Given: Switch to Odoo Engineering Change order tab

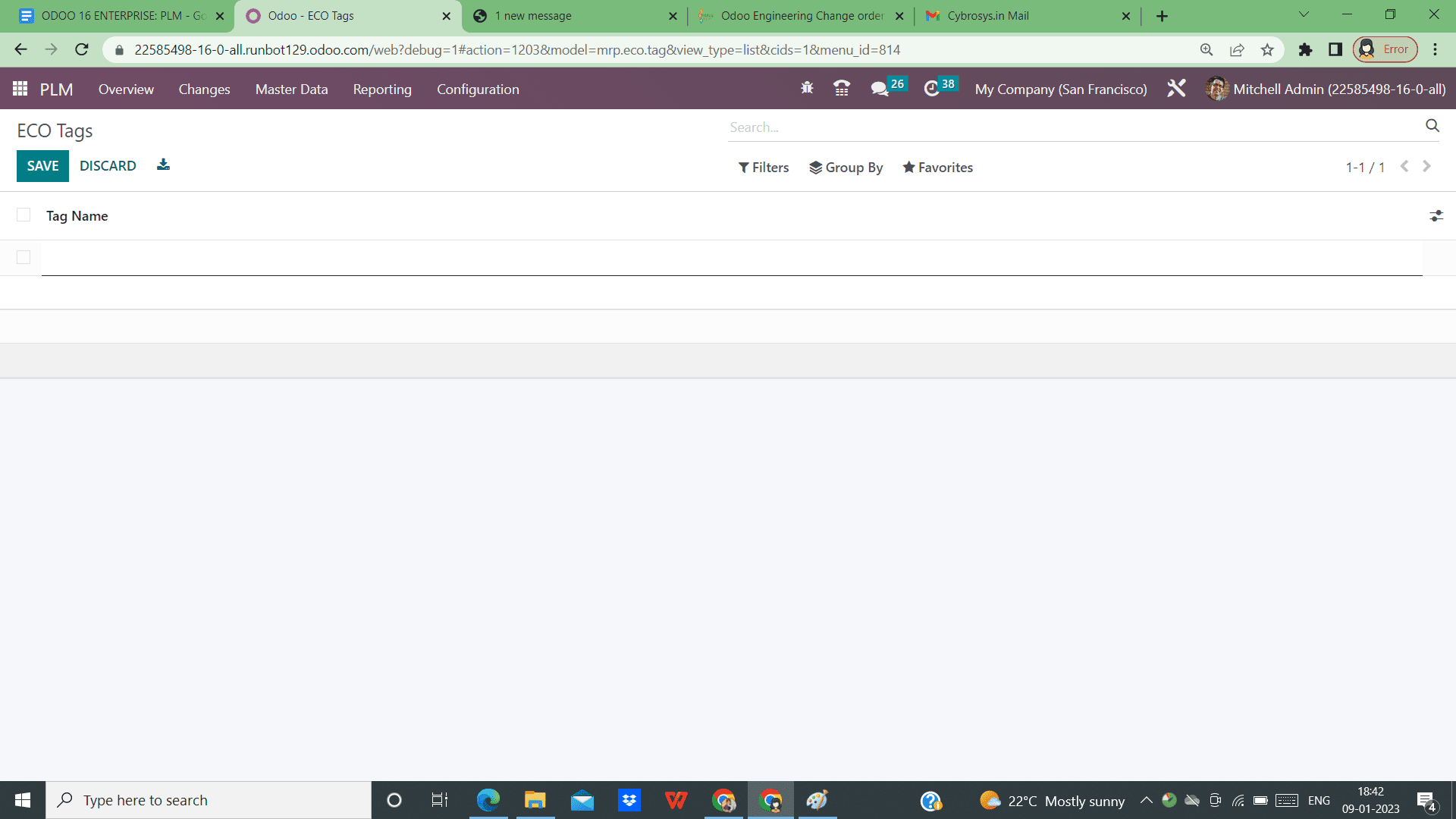Looking at the screenshot, I should pyautogui.click(x=801, y=16).
